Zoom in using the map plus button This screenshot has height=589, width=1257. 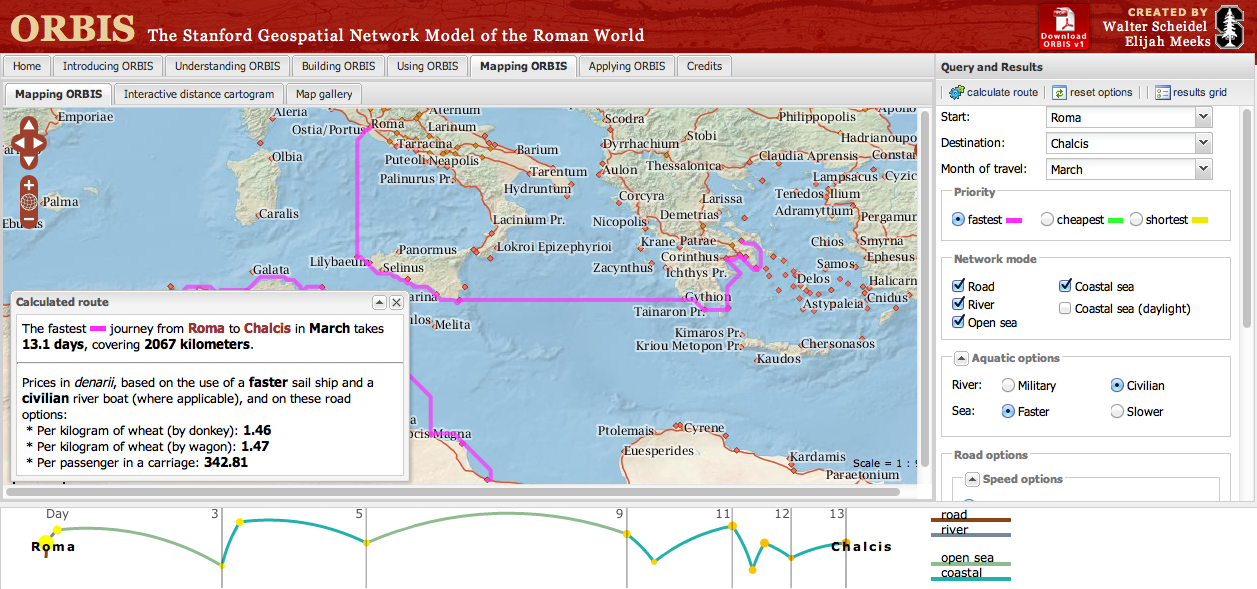pos(29,185)
